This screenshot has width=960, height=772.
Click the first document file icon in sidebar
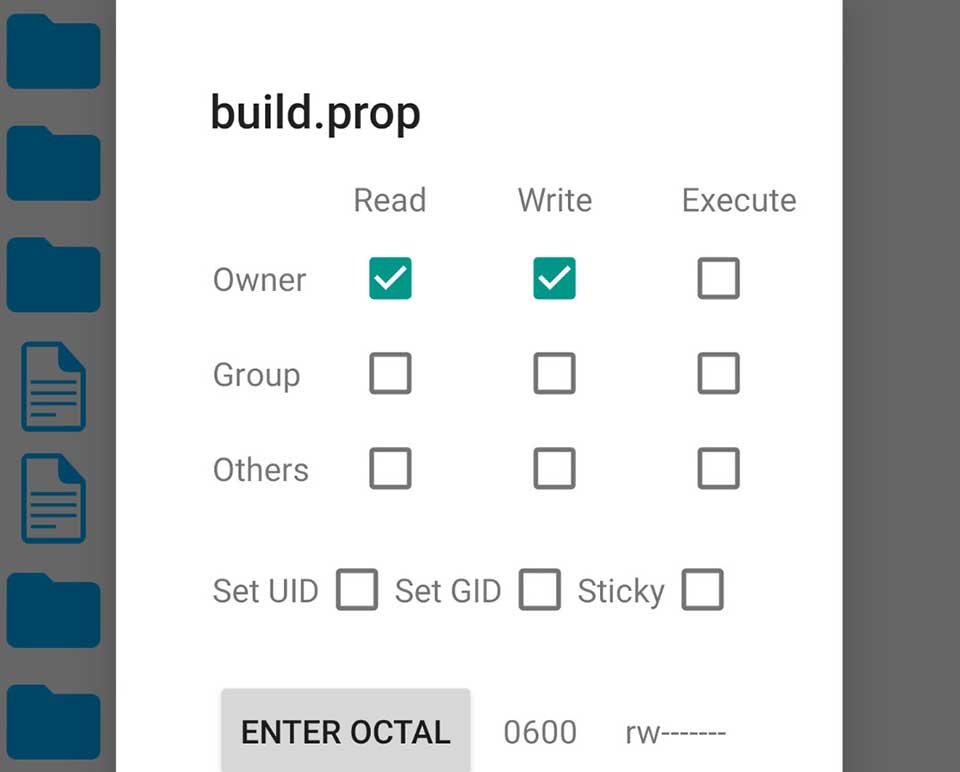(54, 388)
